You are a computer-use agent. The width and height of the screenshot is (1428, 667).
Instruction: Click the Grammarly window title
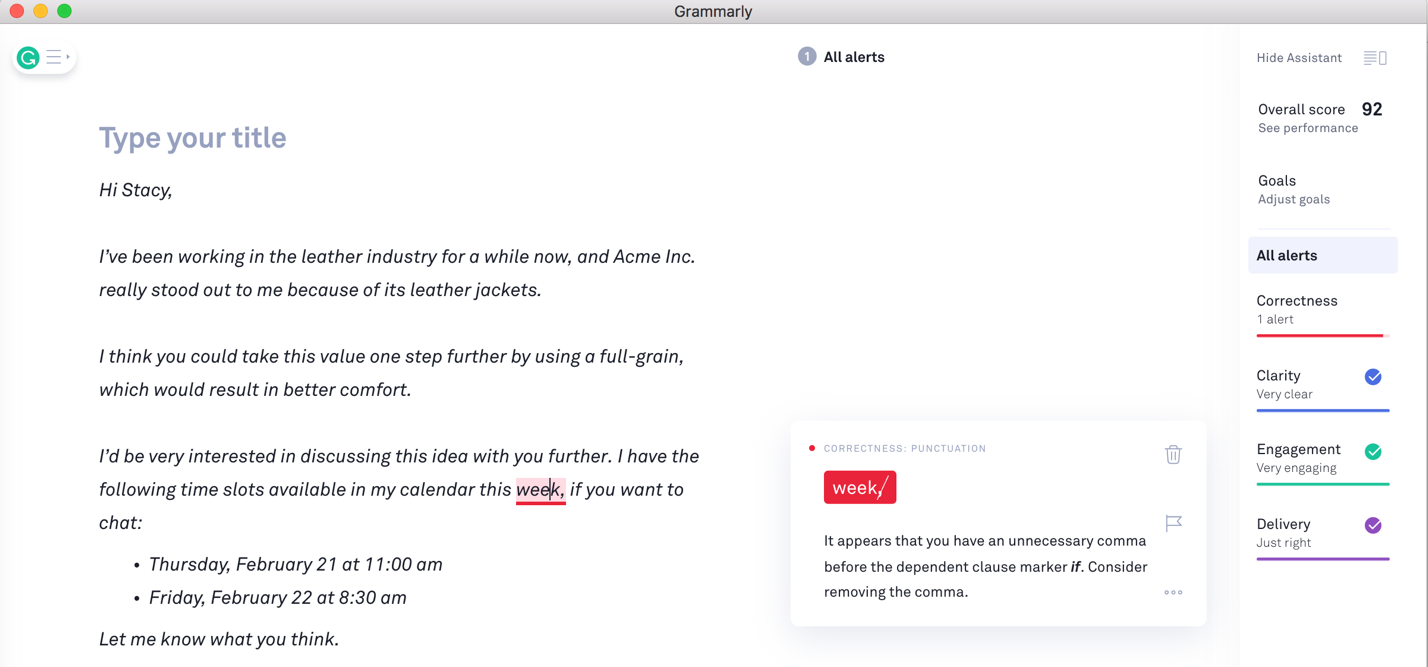713,11
